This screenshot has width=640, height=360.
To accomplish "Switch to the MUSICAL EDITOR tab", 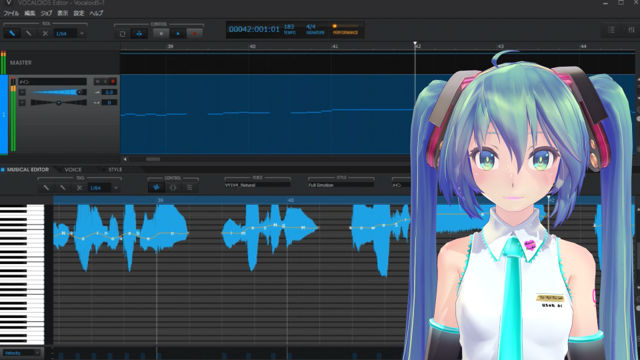I will click(x=28, y=169).
